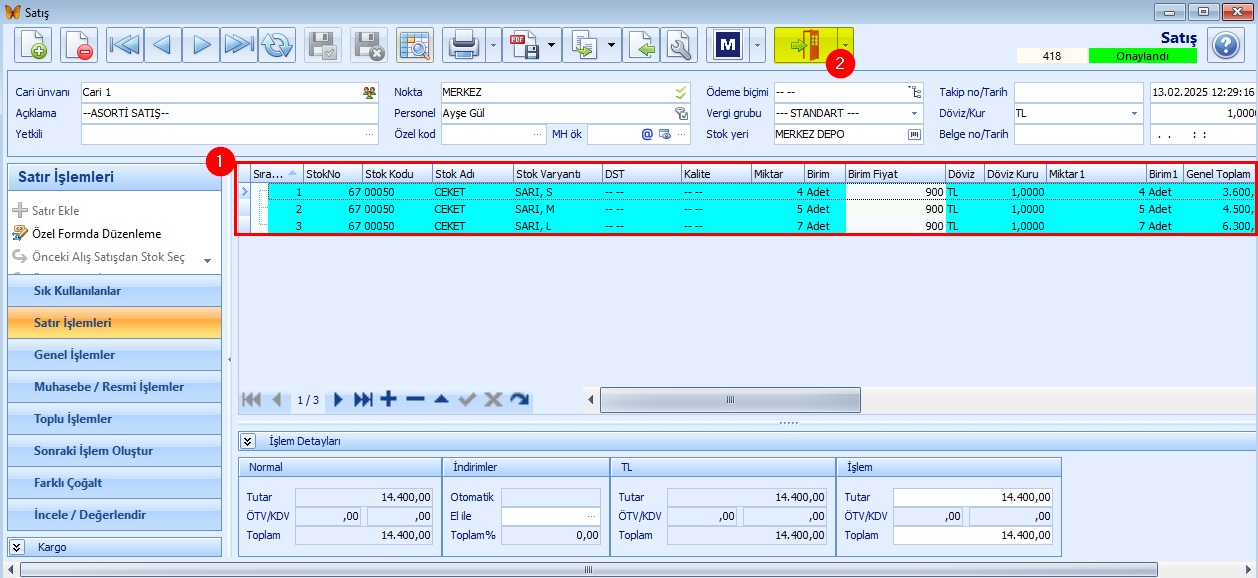Click the save with checkmark icon
The image size is (1258, 578).
tap(323, 45)
